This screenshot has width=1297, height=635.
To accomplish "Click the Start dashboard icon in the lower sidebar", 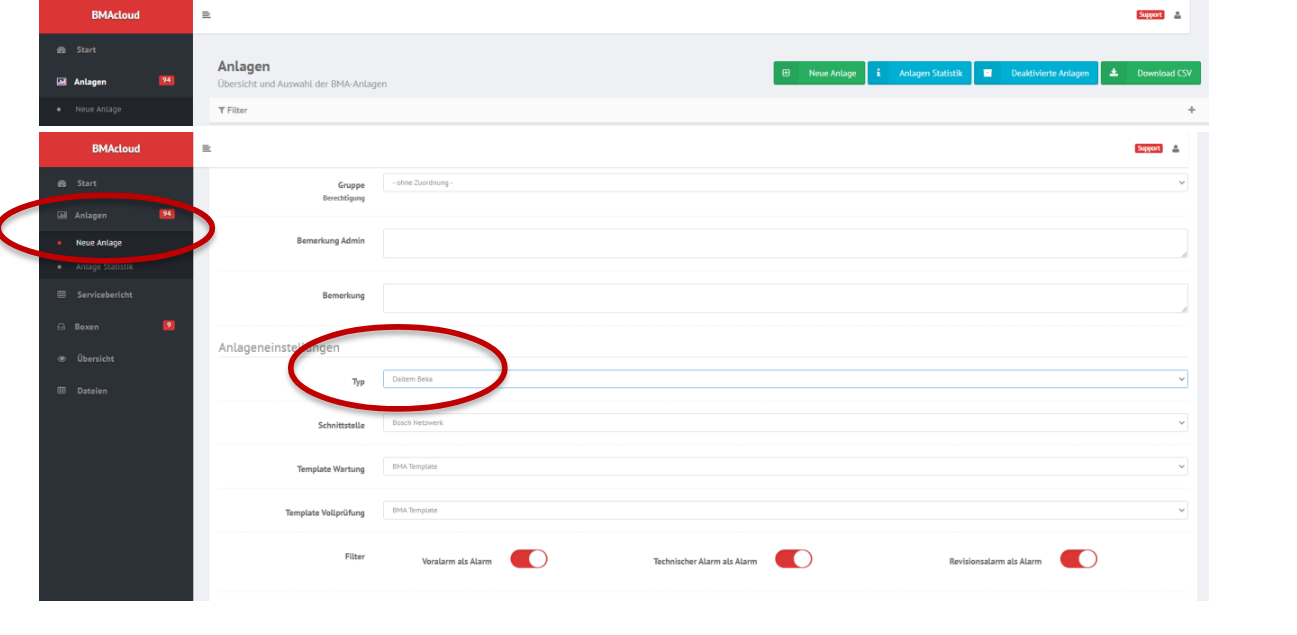I will [61, 184].
